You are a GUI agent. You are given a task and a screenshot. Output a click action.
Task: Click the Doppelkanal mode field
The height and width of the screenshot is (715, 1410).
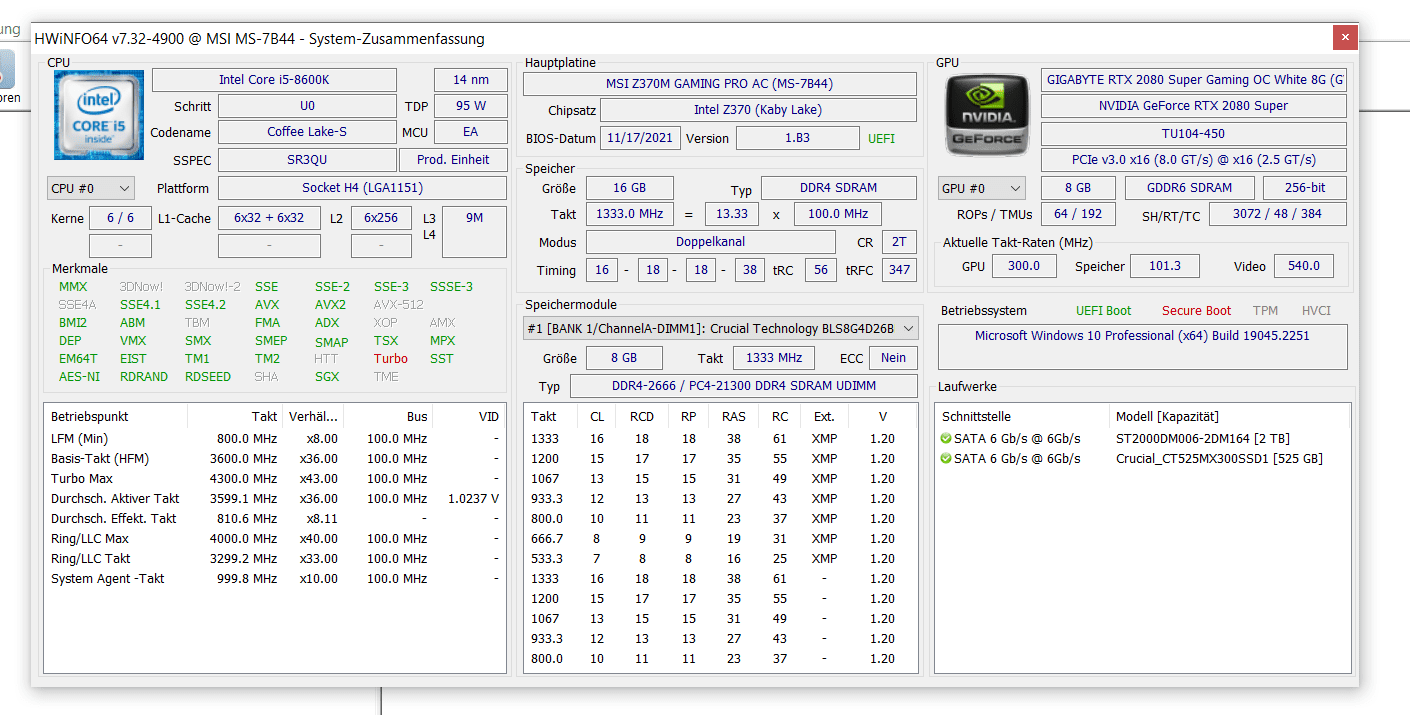point(710,242)
